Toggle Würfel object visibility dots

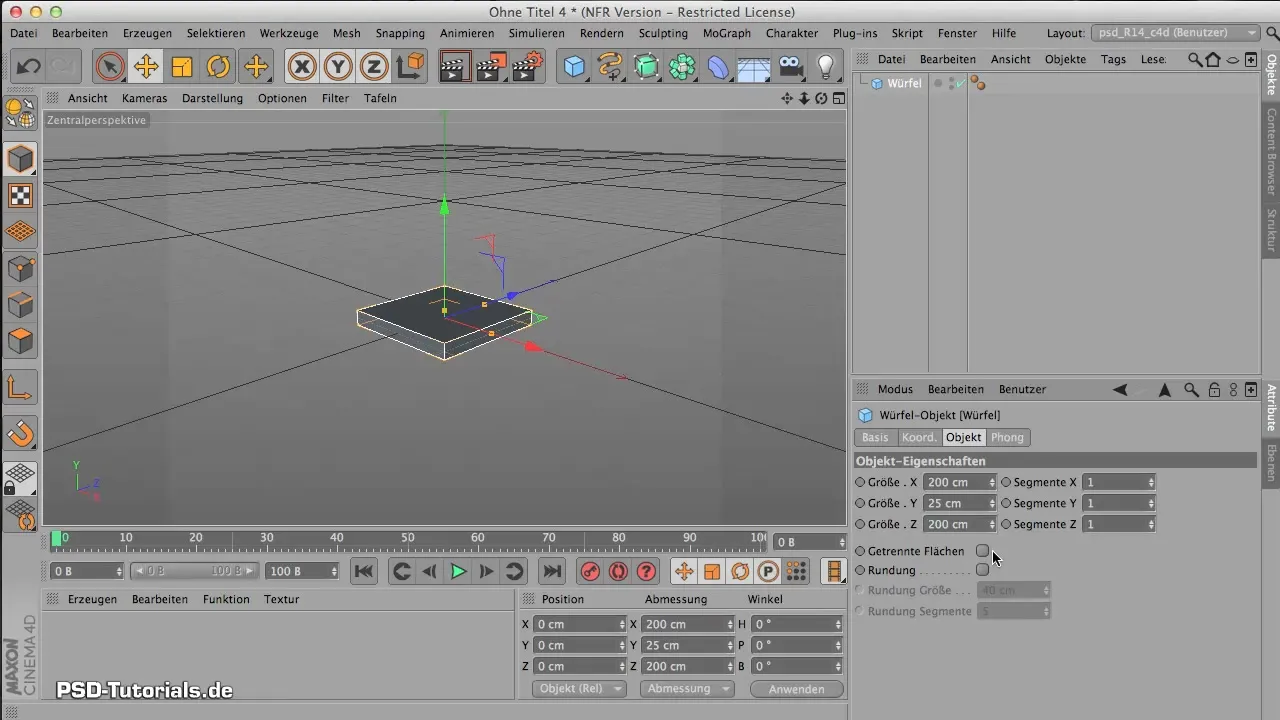951,84
